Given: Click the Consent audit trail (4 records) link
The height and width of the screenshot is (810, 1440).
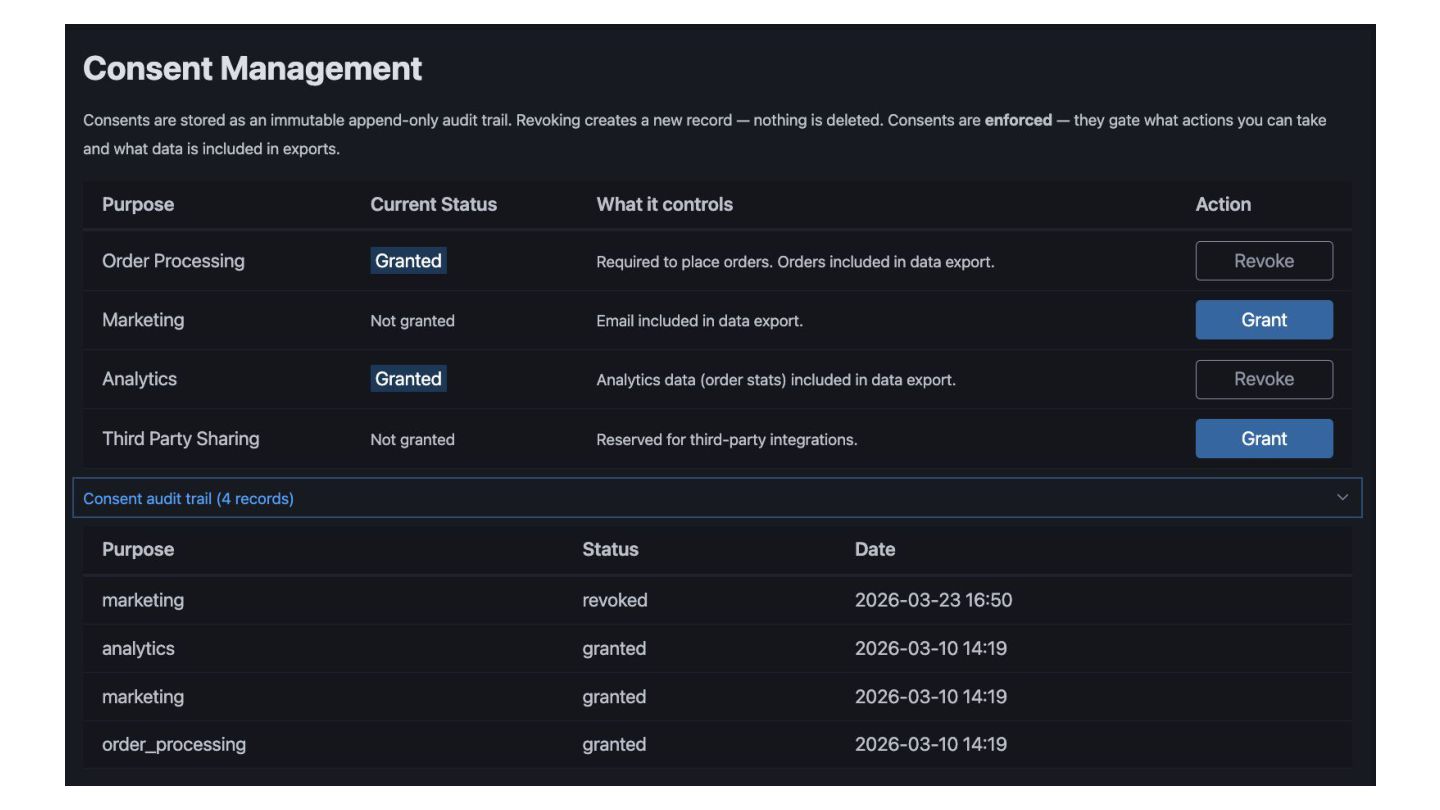Looking at the screenshot, I should point(188,498).
